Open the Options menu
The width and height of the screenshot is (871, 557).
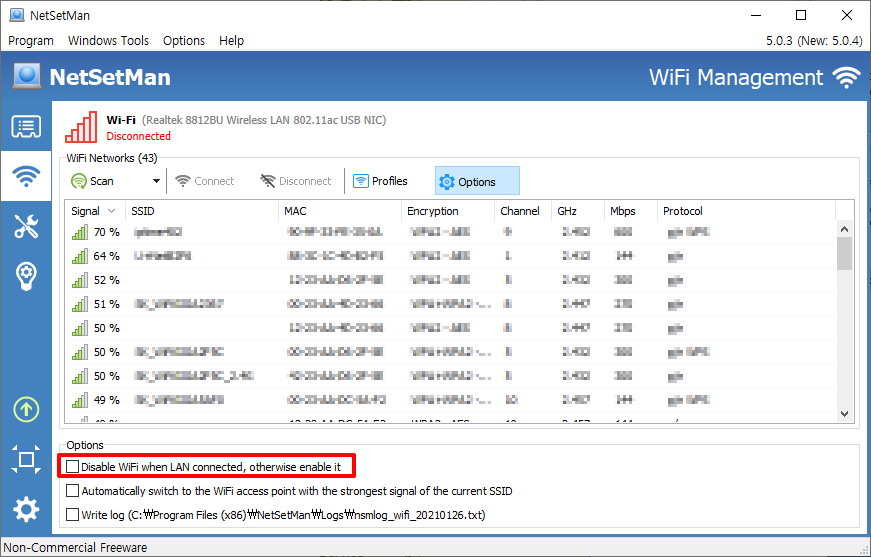point(184,41)
